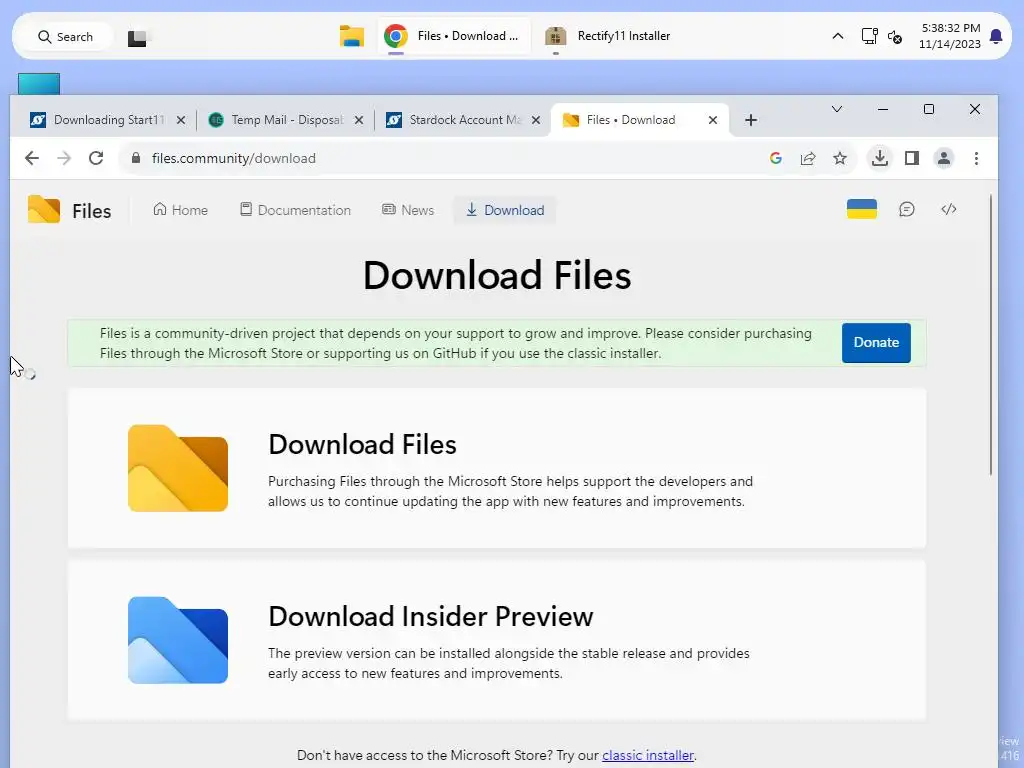The height and width of the screenshot is (768, 1024).
Task: Open the source code brackets icon
Action: [948, 209]
